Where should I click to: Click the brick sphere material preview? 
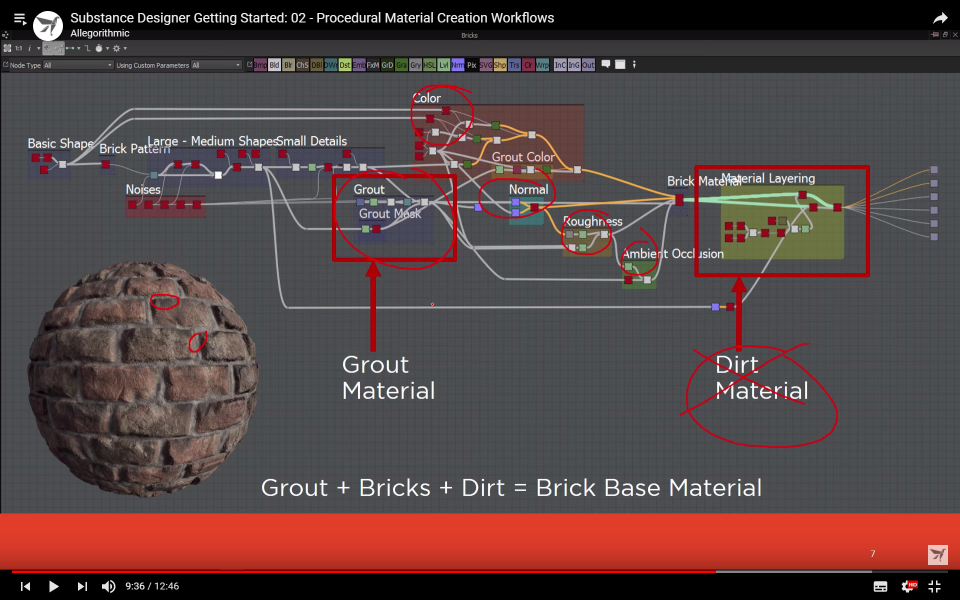click(x=143, y=378)
